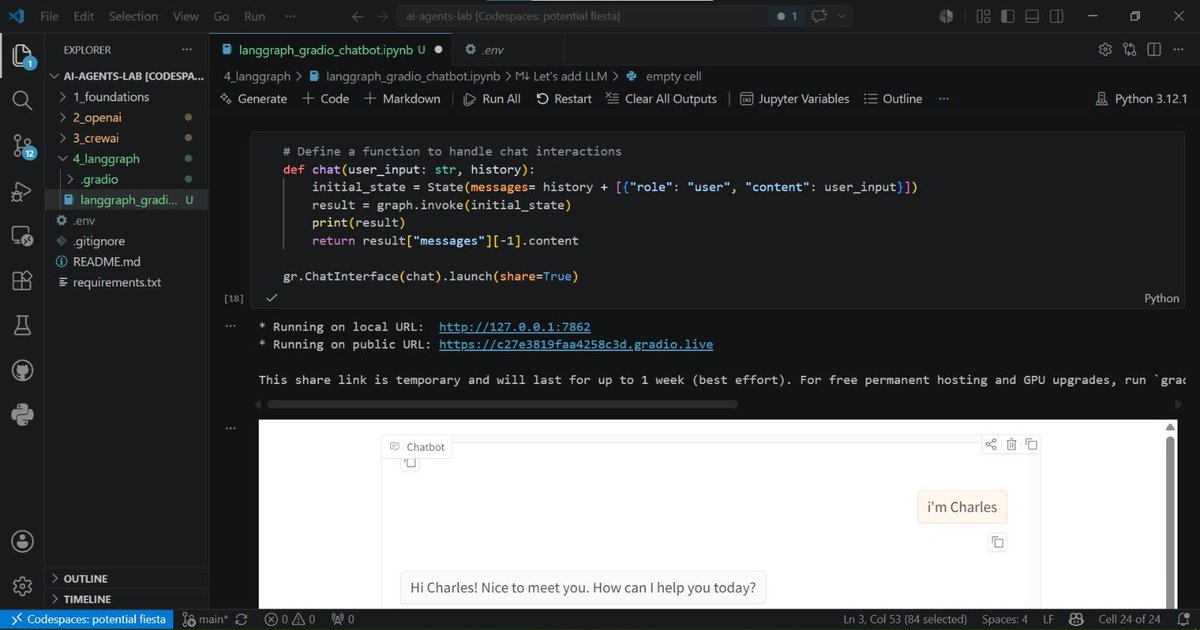
Task: Open the Extensions view
Action: point(22,282)
